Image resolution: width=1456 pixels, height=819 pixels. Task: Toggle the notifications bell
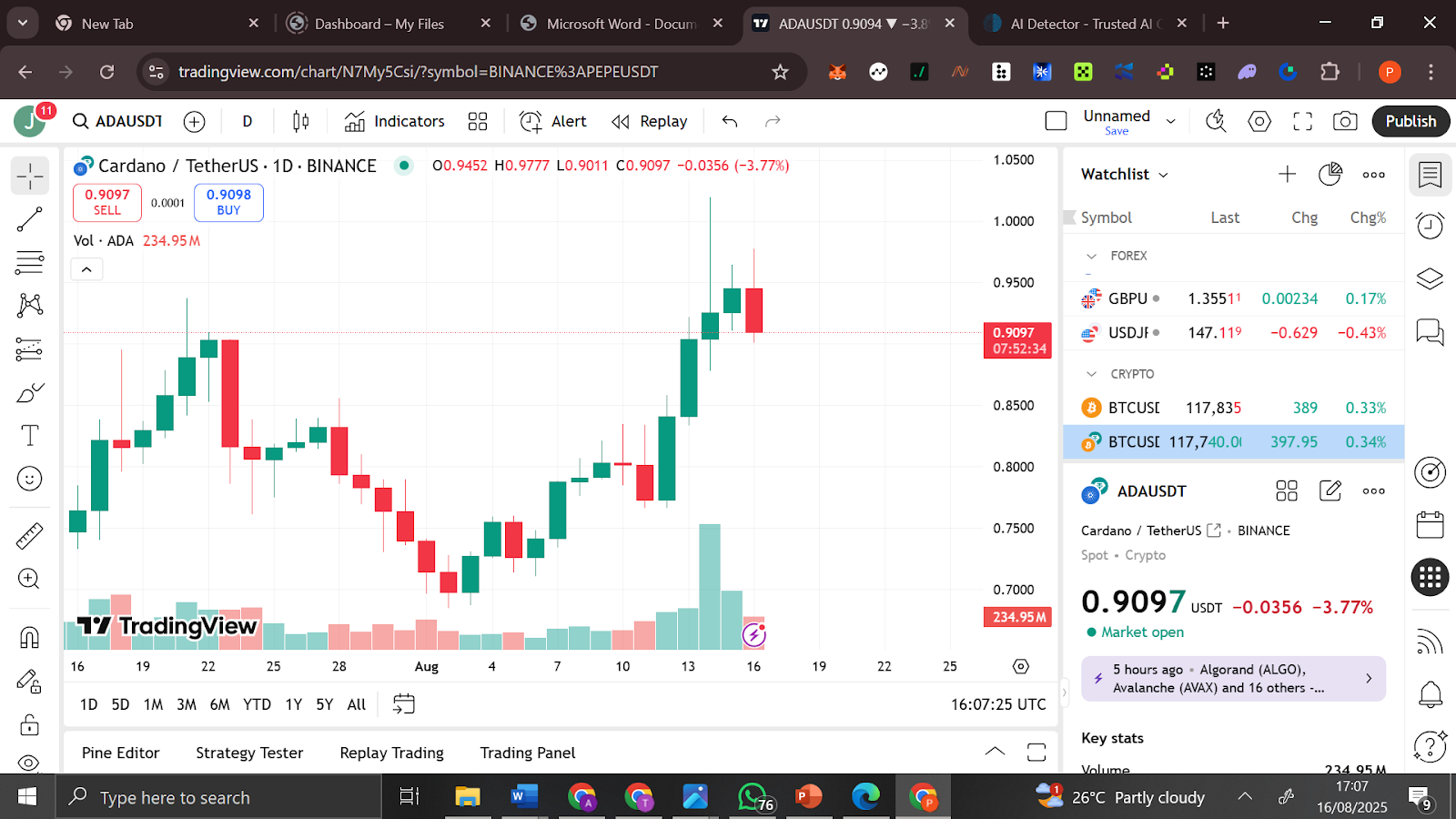(1430, 693)
